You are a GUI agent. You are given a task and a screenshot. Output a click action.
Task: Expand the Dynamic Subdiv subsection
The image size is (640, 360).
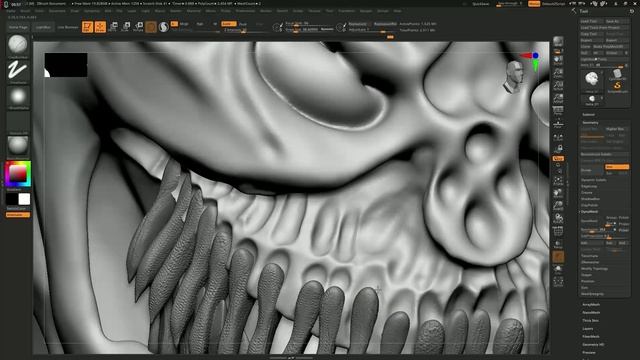click(594, 180)
